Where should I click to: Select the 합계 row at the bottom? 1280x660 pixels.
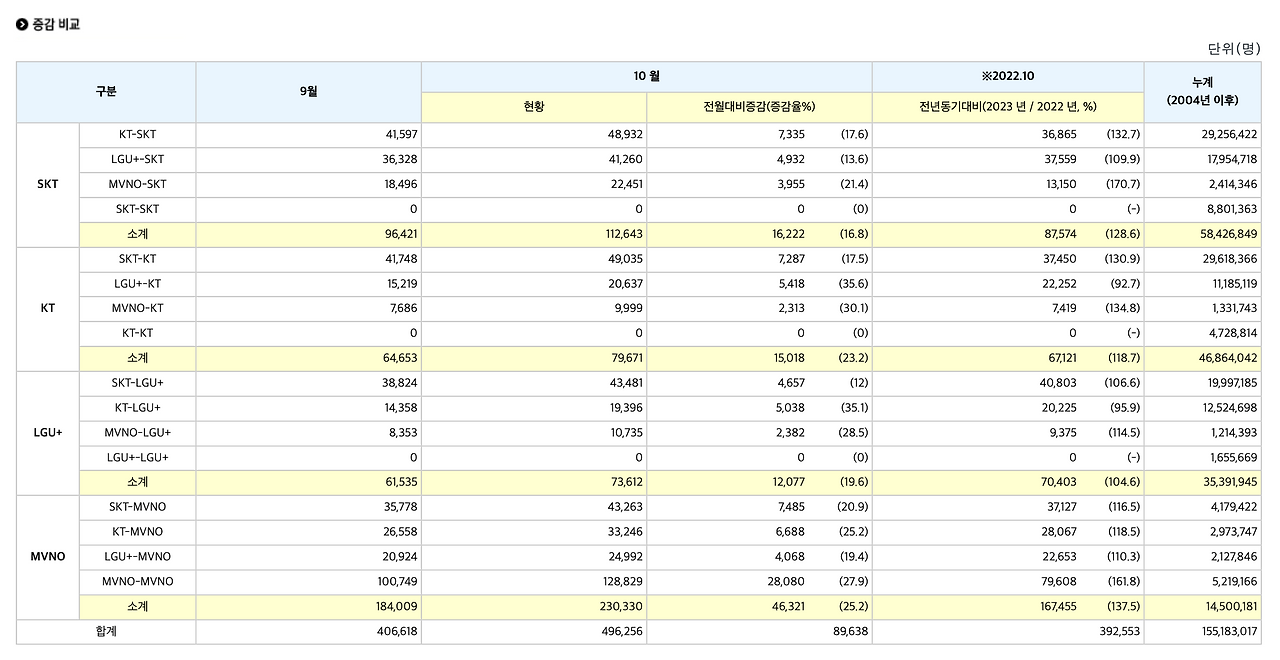point(106,631)
